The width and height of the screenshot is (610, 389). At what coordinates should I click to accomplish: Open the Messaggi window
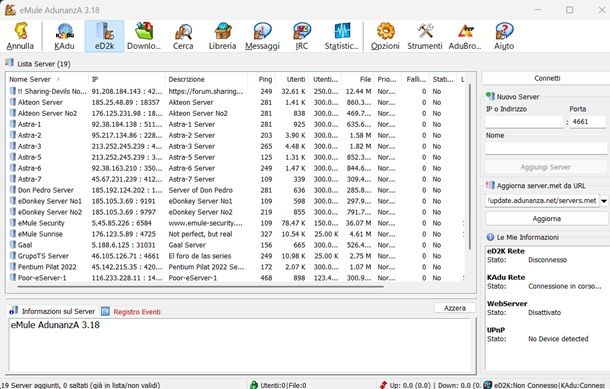click(263, 37)
